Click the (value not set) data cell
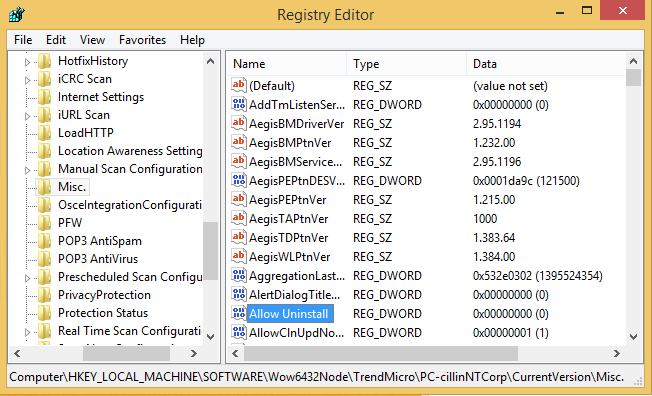 click(510, 86)
